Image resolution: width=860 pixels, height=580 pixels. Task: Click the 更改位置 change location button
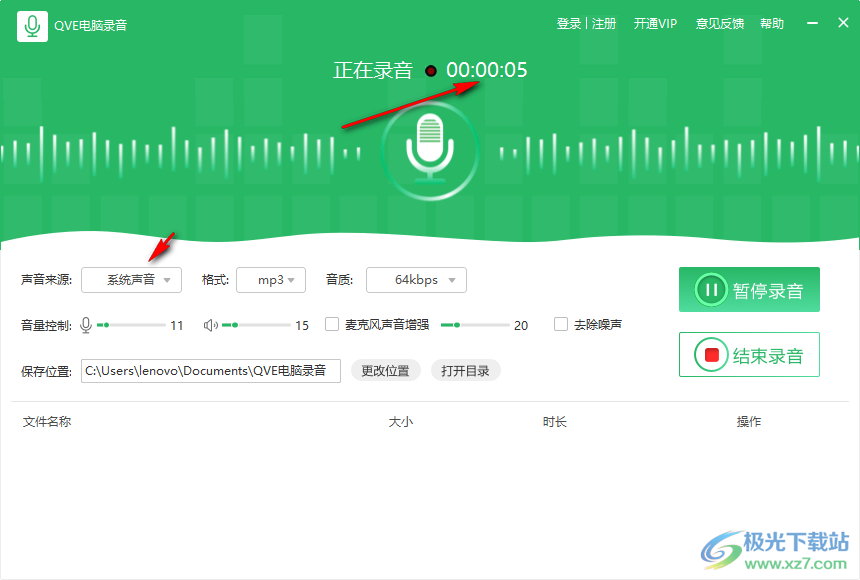[386, 370]
